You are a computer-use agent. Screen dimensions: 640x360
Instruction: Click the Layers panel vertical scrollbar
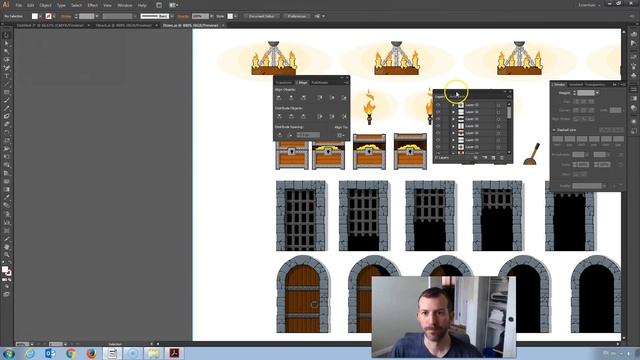pos(509,127)
